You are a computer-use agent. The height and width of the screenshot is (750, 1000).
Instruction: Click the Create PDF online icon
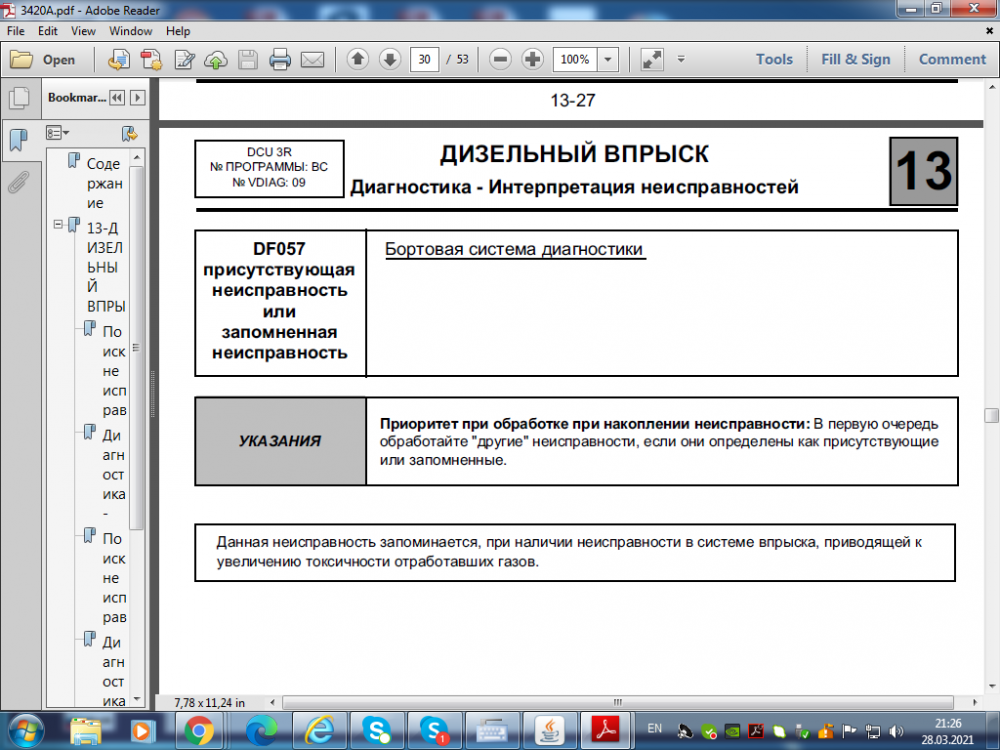119,60
